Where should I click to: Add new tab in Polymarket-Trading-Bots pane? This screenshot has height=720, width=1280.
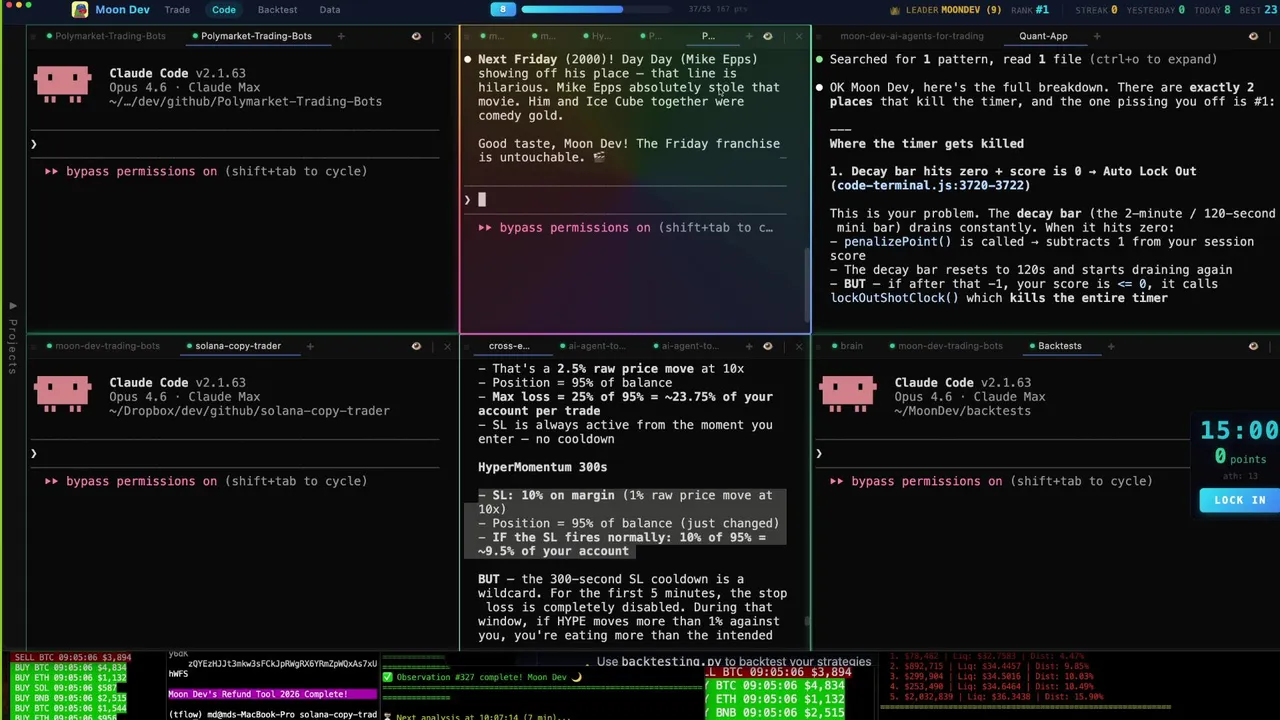click(340, 36)
